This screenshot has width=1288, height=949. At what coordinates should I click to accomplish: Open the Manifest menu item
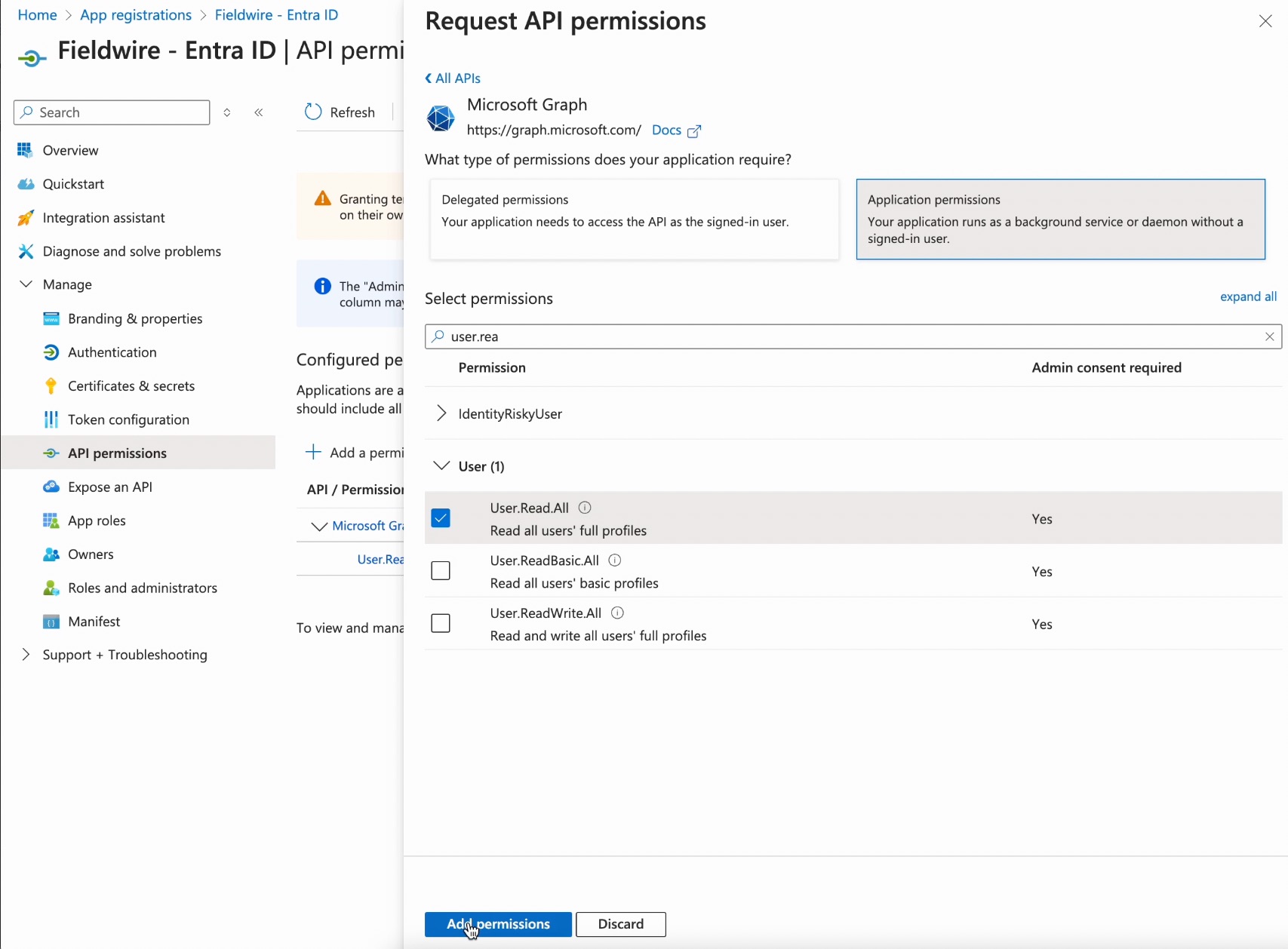[94, 622]
